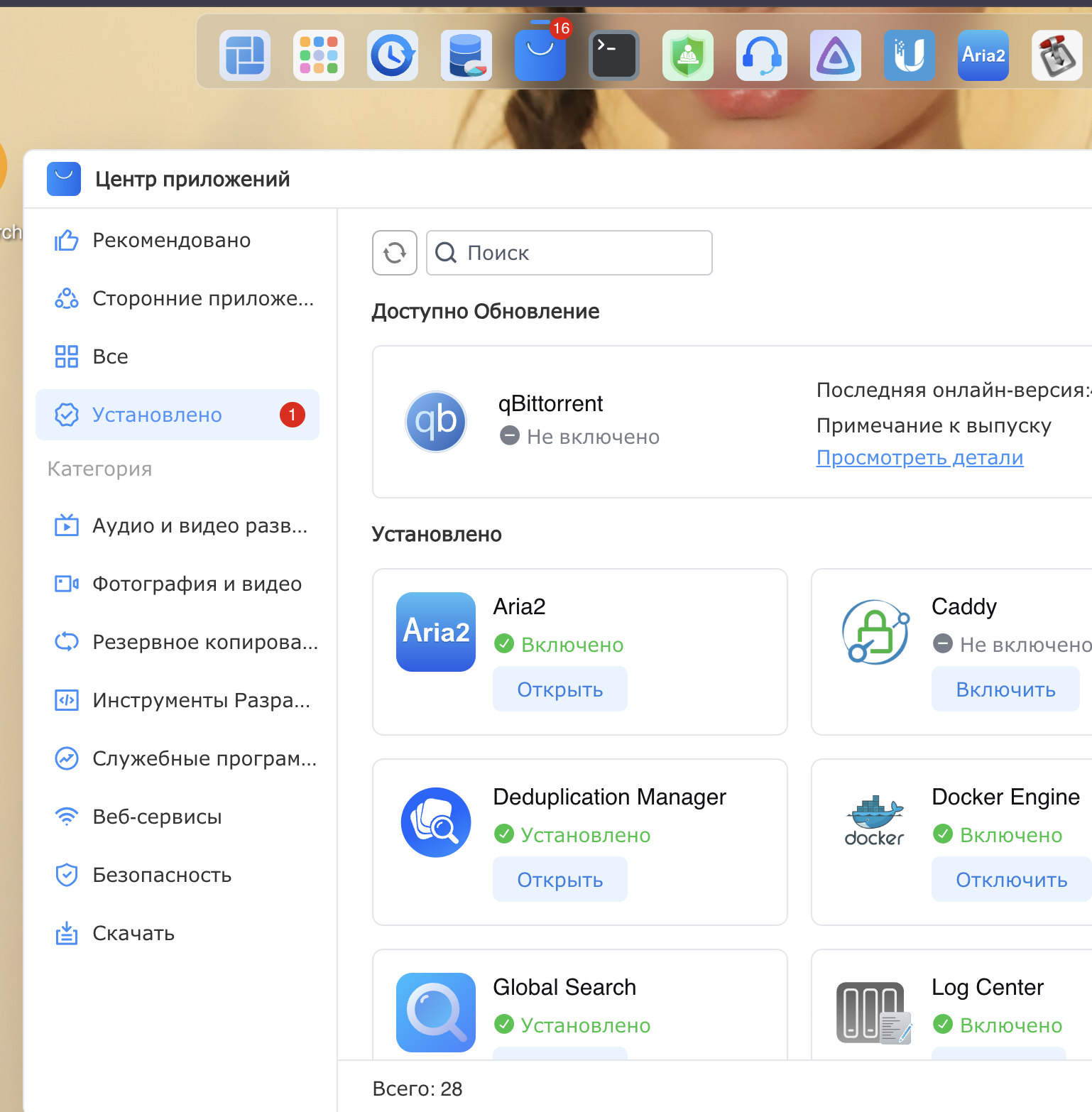Screen dimensions: 1092x1112
Task: Click the App Center window title icon
Action: tap(64, 179)
